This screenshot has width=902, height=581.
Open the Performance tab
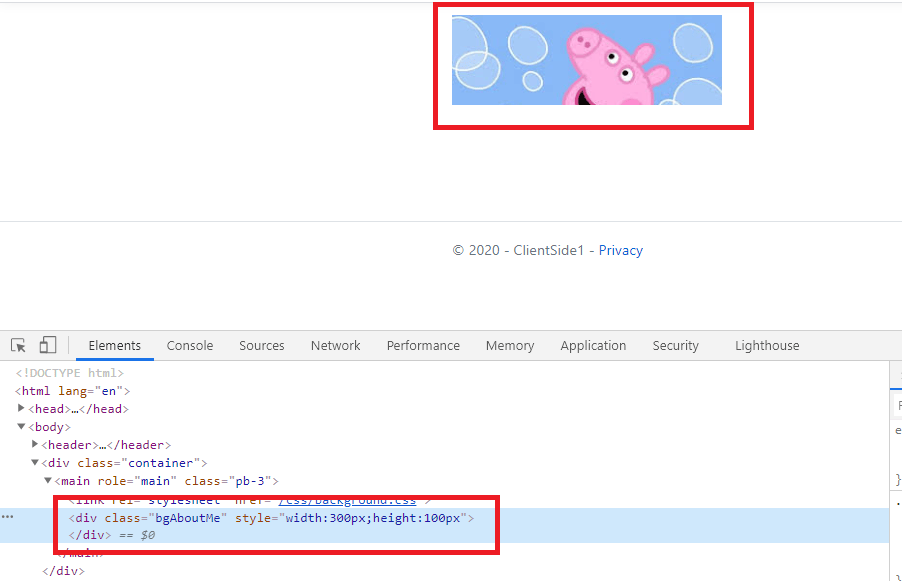pos(423,346)
